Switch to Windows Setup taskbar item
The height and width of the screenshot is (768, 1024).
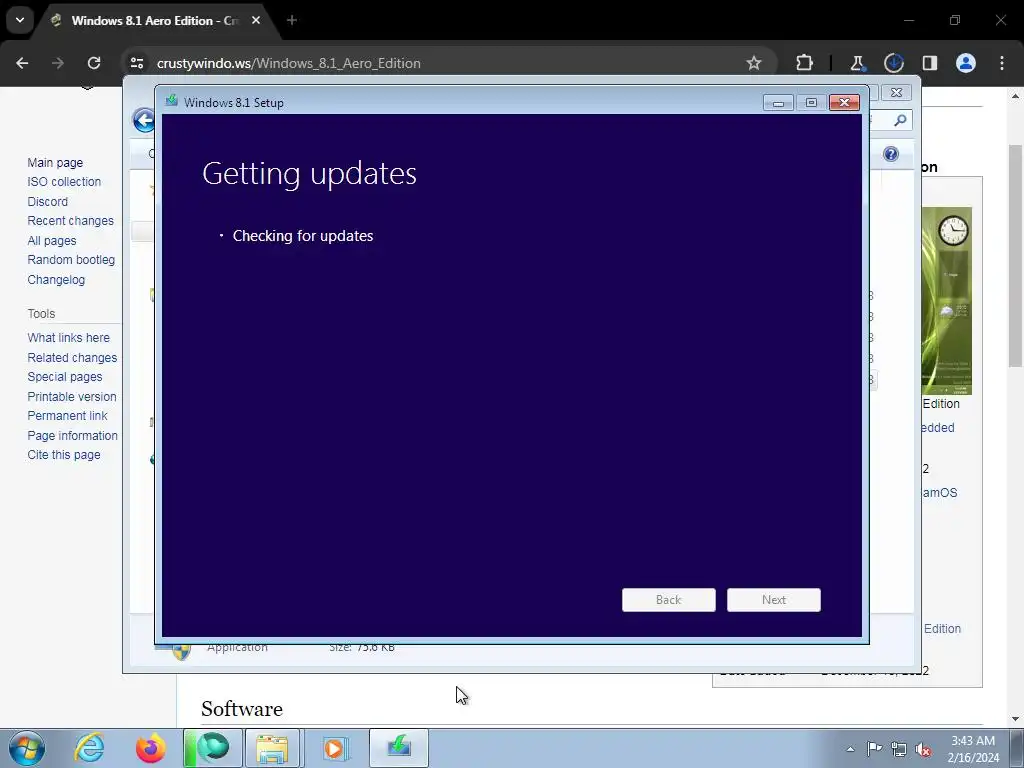click(x=399, y=748)
